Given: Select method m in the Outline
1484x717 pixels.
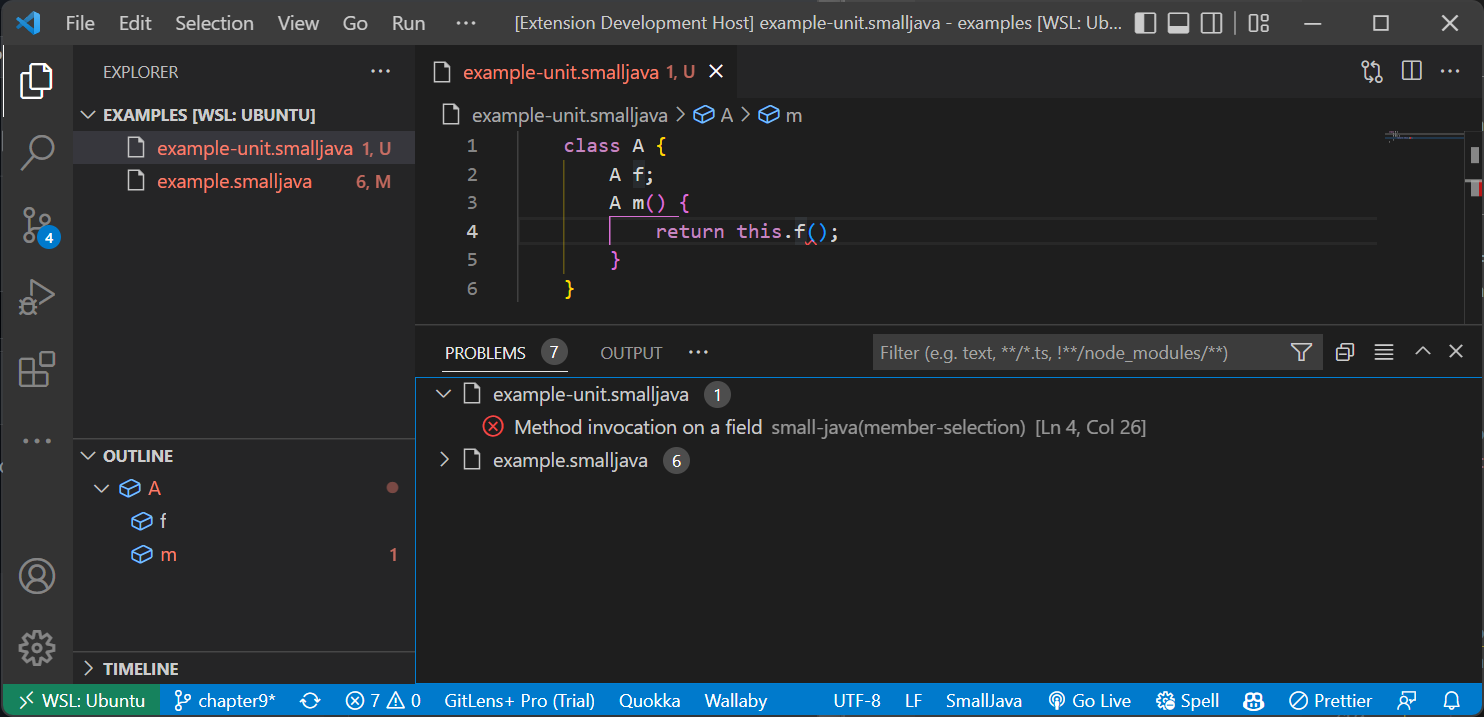Looking at the screenshot, I should coord(244,555).
